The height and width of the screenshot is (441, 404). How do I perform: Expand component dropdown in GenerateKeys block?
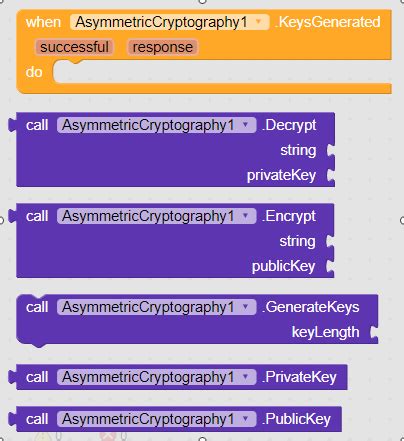156,307
